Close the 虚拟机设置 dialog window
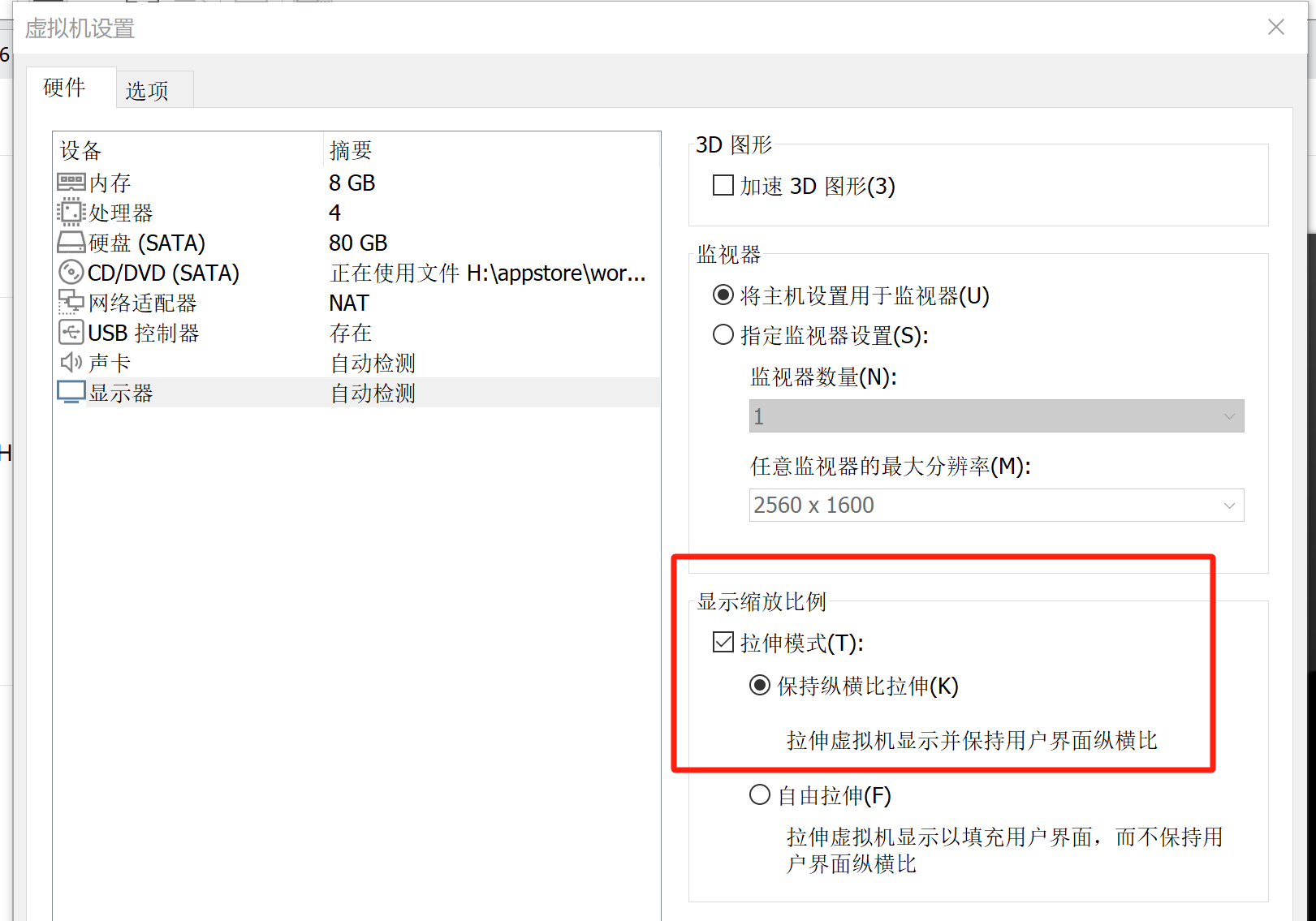This screenshot has width=1316, height=921. pos(1275,28)
